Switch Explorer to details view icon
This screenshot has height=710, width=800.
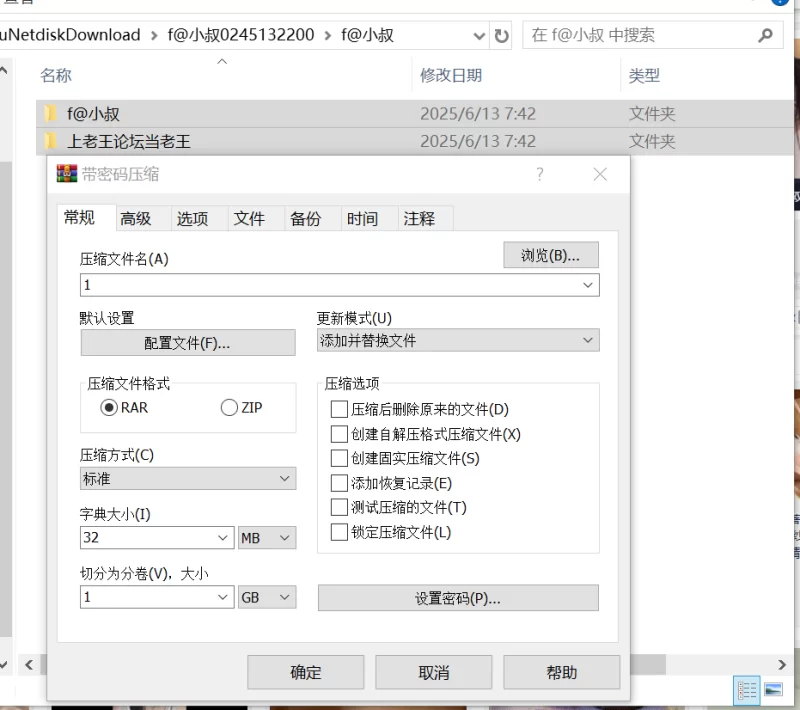pos(747,691)
